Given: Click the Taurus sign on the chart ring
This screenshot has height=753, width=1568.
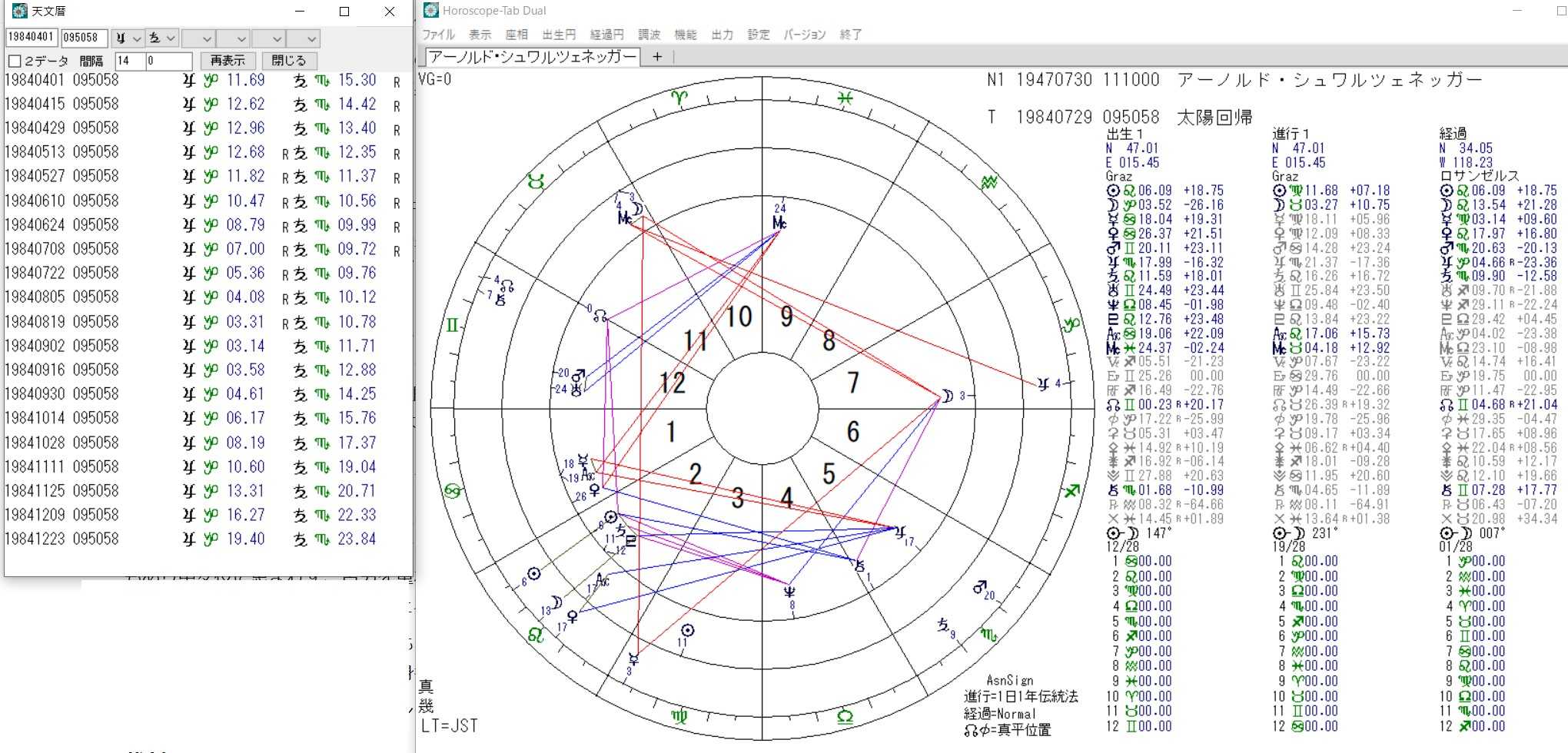Looking at the screenshot, I should point(536,182).
